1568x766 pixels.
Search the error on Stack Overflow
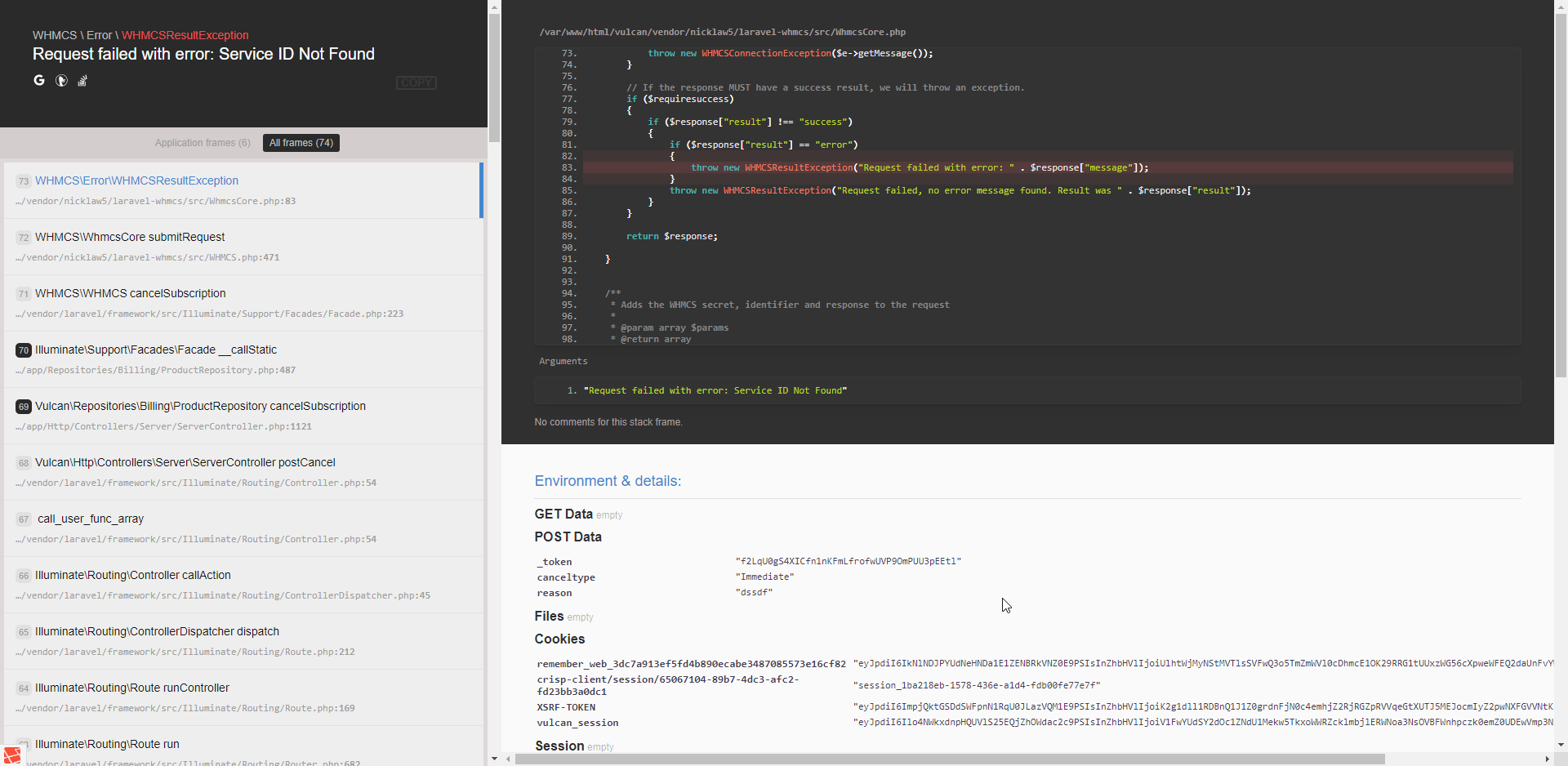click(x=82, y=80)
